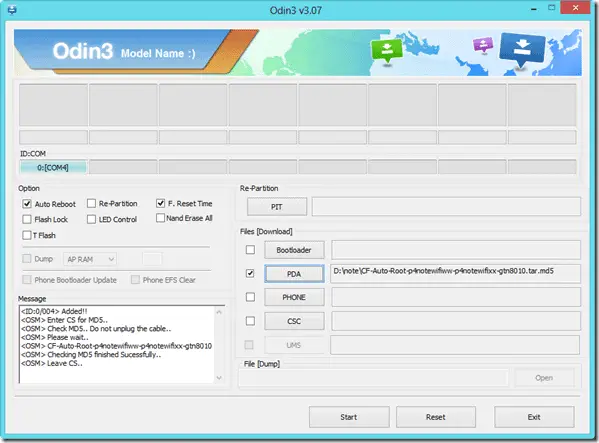Click the PIT button
This screenshot has width=599, height=443.
(x=277, y=207)
